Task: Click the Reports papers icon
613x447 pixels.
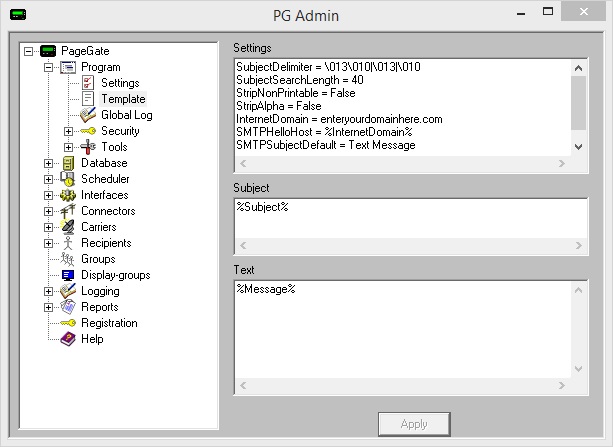Action: click(68, 307)
